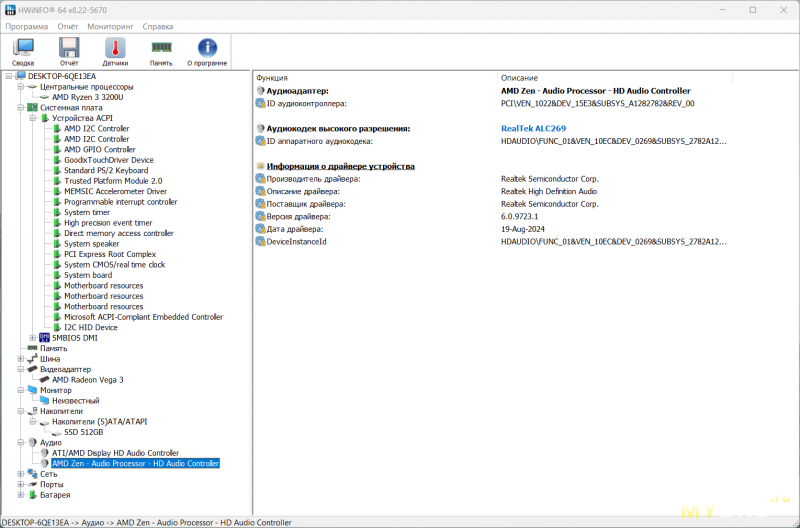Click the bus icon beside Шина
The width and height of the screenshot is (800, 528).
[x=32, y=359]
